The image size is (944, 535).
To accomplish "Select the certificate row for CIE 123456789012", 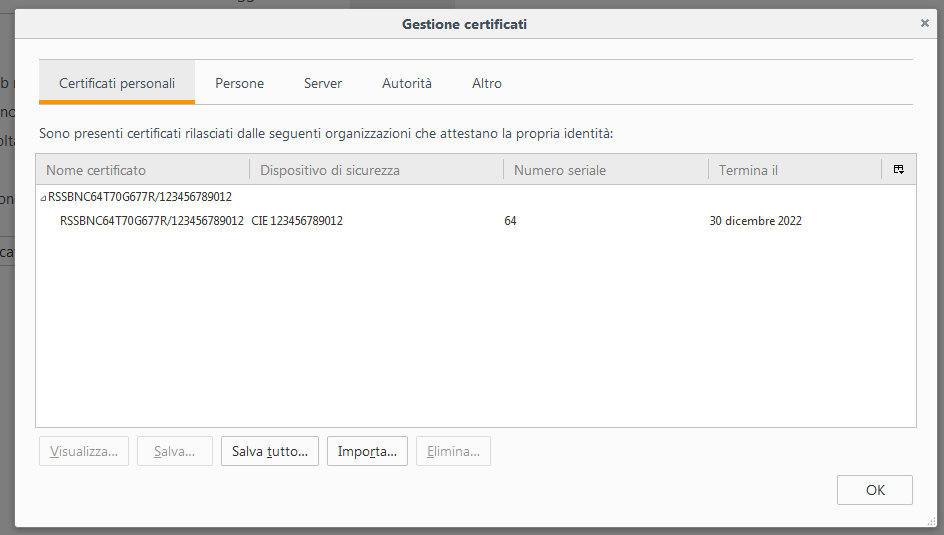I will (x=476, y=221).
